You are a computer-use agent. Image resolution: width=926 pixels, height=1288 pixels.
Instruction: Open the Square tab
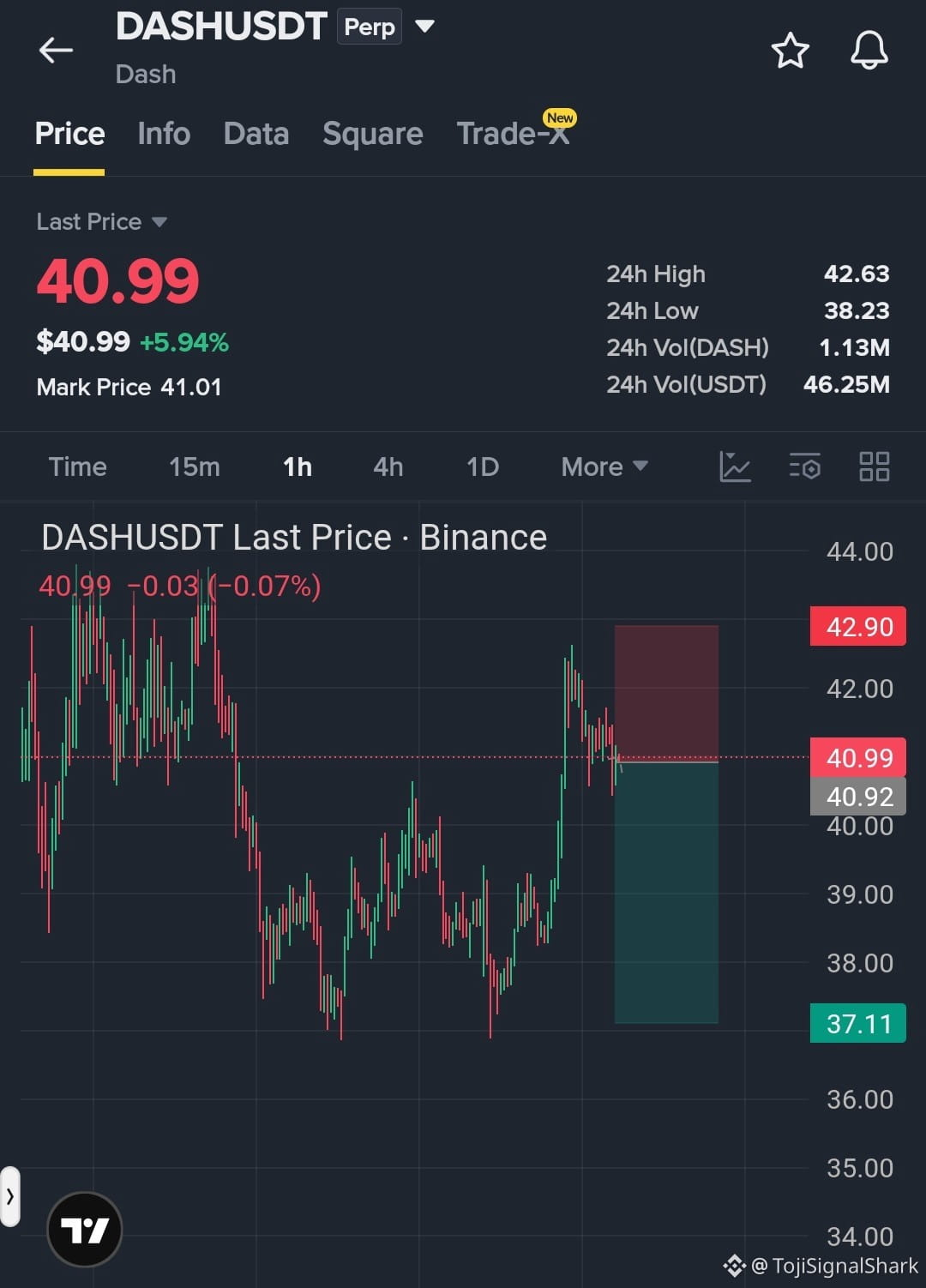pyautogui.click(x=372, y=134)
